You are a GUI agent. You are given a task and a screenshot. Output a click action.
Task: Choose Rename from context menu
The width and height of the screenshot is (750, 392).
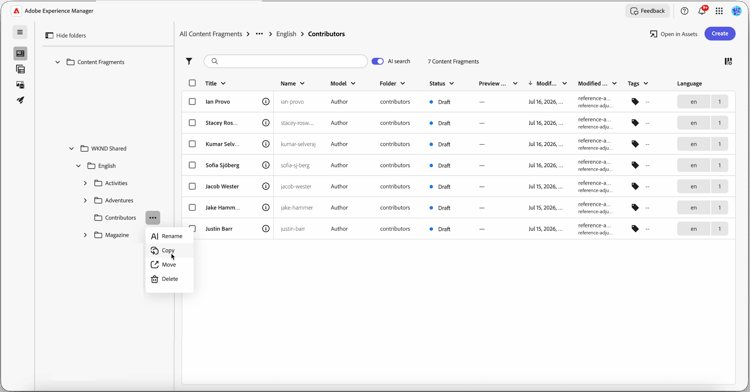[169, 236]
